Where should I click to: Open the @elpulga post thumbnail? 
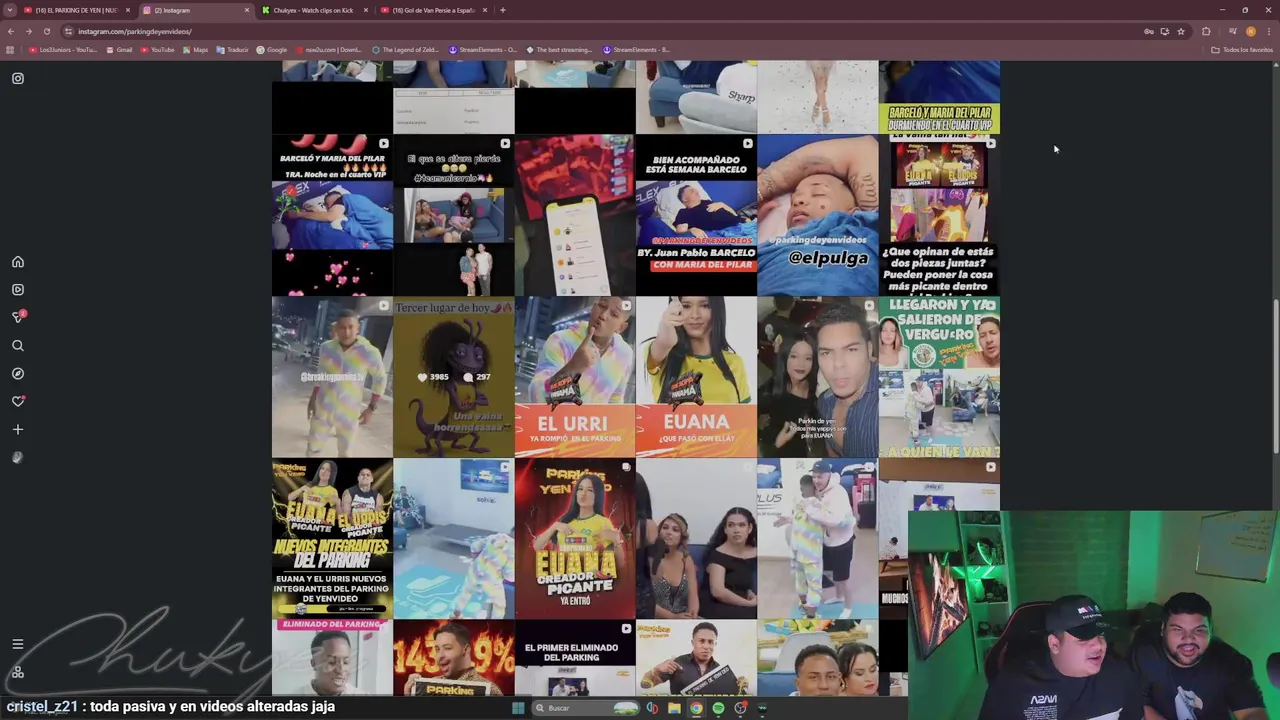[x=817, y=215]
